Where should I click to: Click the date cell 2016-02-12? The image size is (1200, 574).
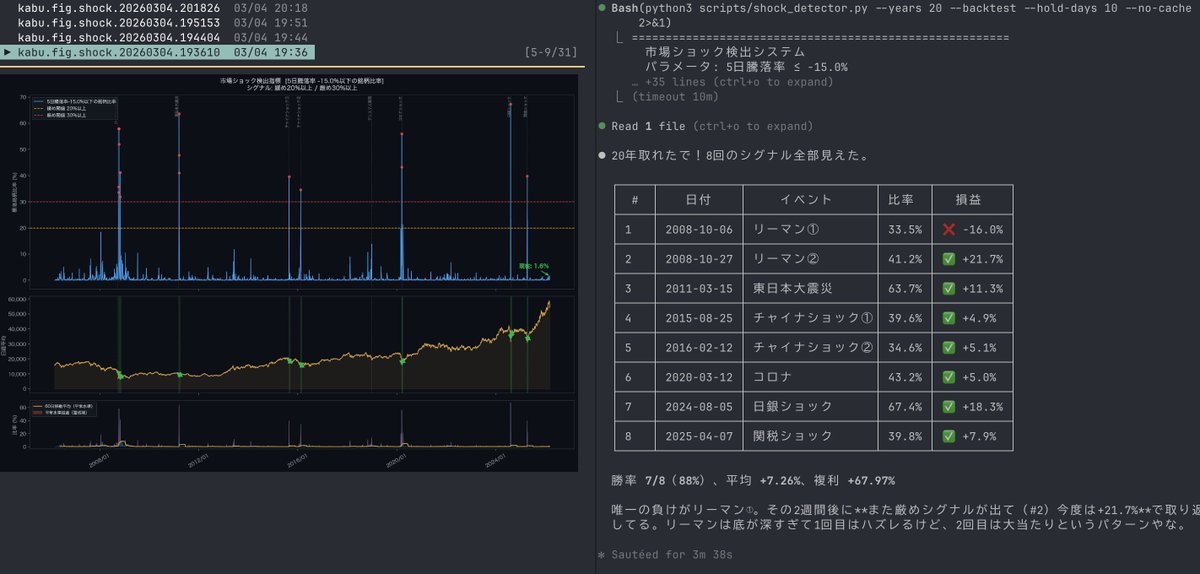click(x=699, y=348)
